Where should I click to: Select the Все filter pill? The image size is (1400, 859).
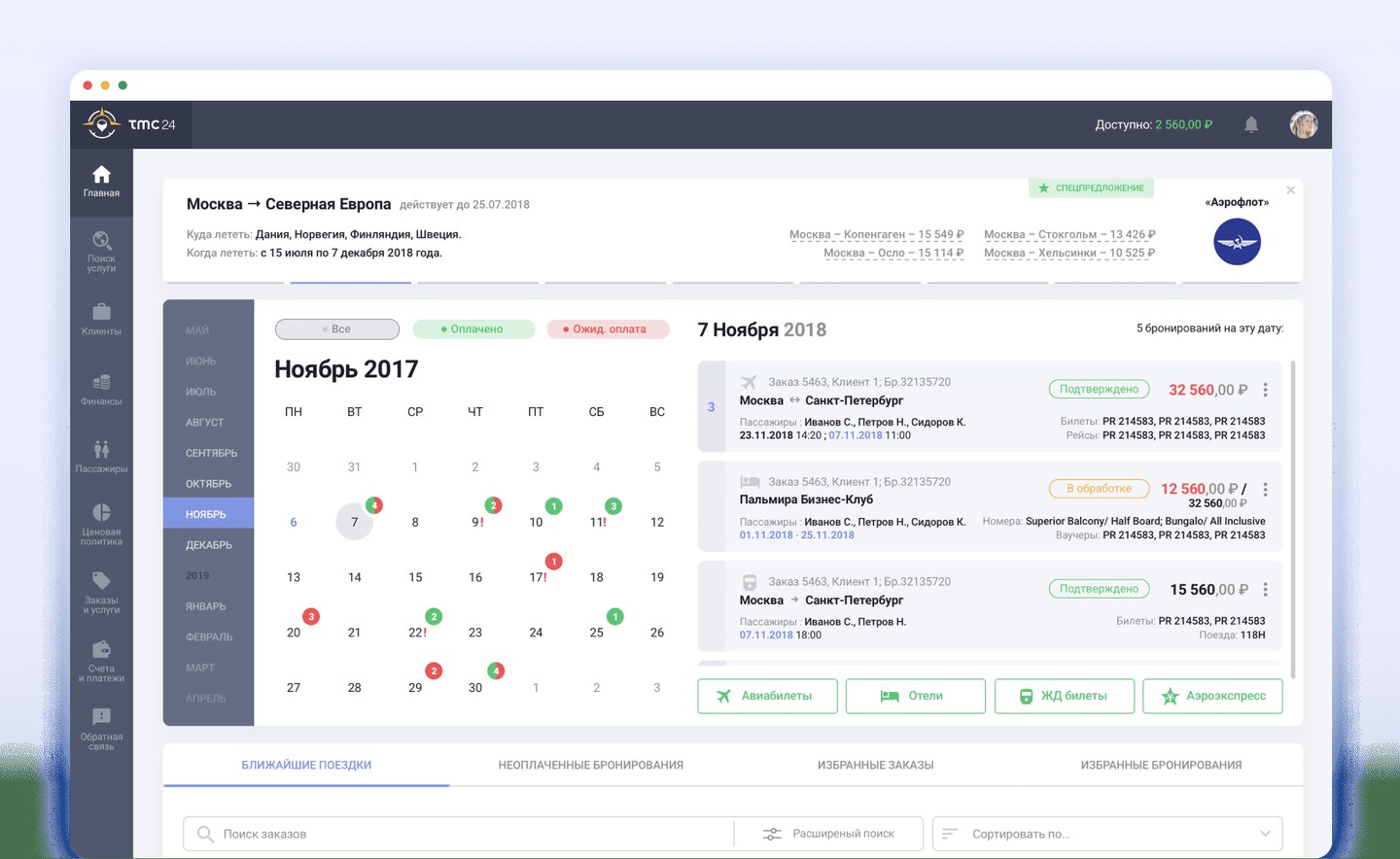coord(337,329)
